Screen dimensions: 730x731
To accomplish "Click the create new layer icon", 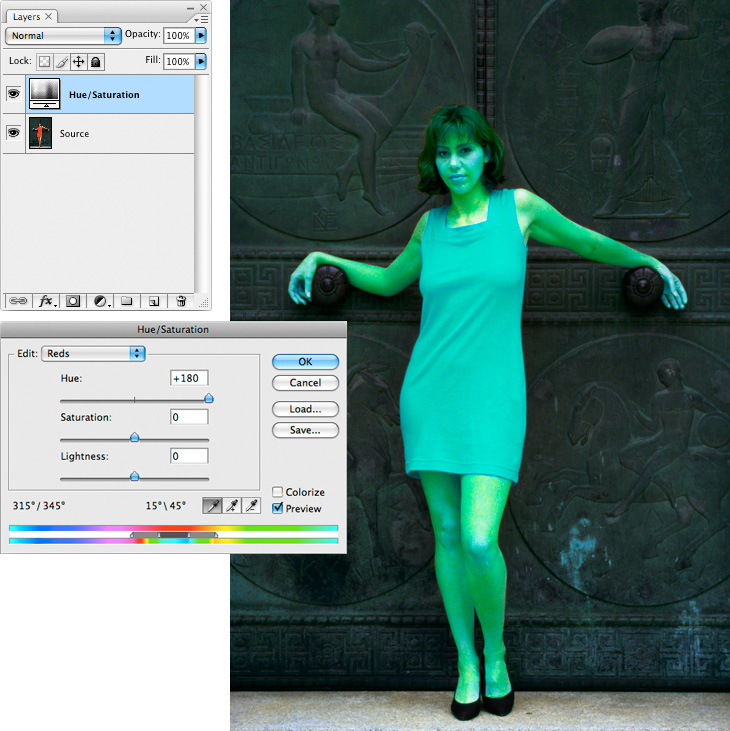I will [x=153, y=300].
